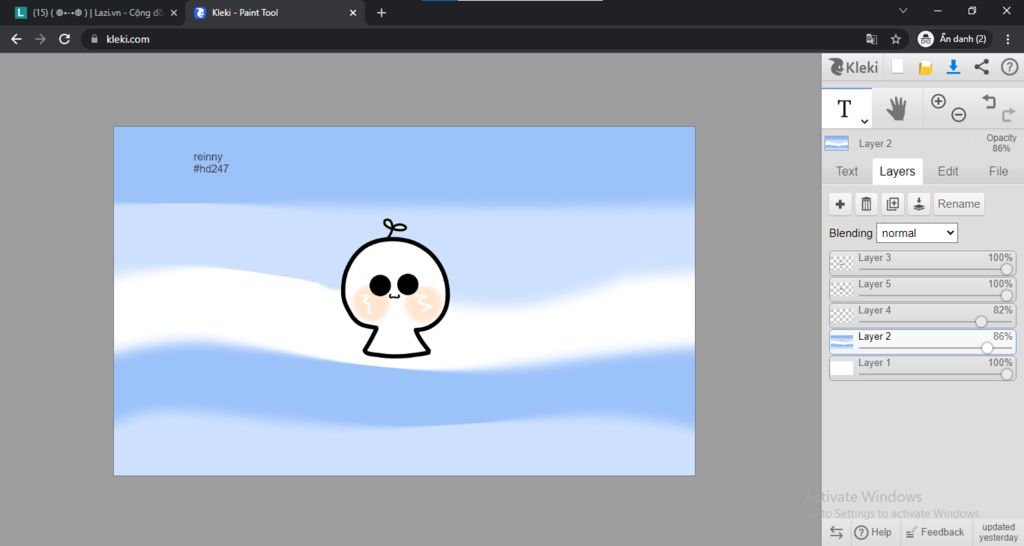Close the Lazi.vn tab

174,12
